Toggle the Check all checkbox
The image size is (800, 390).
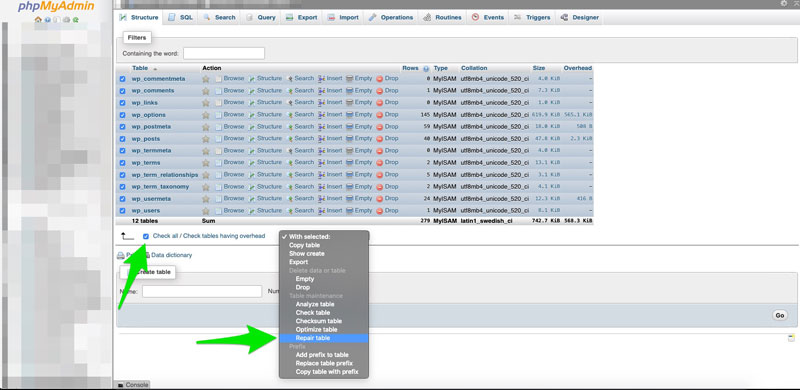point(146,236)
